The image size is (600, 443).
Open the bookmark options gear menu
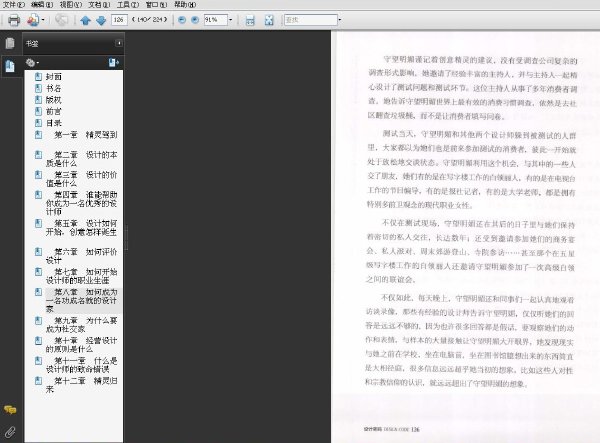coord(32,62)
